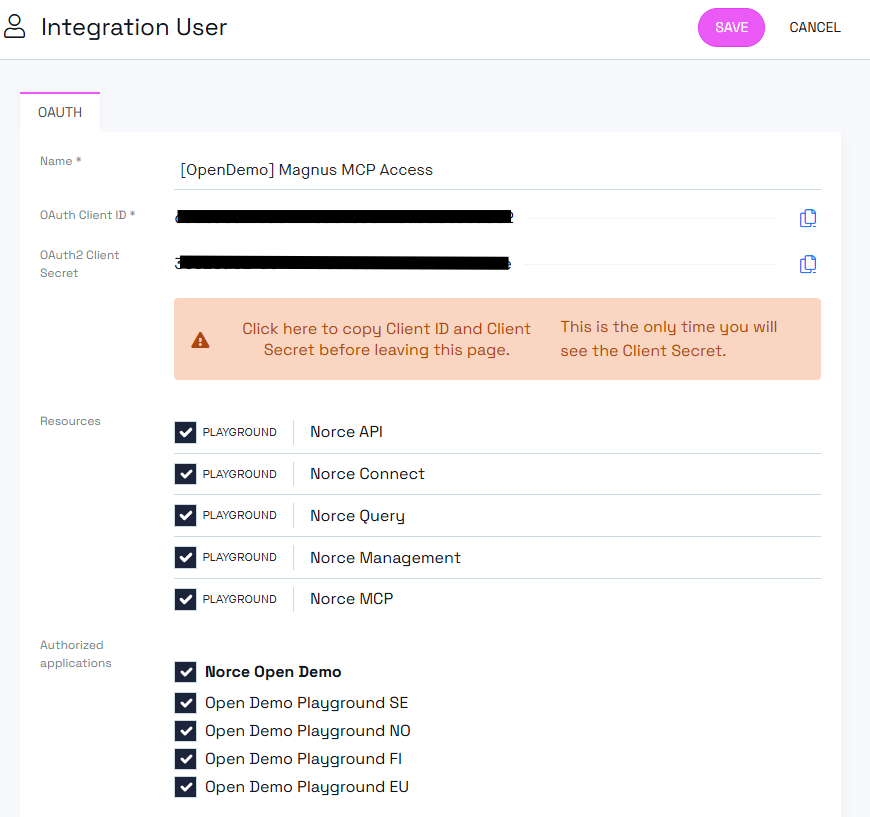Cancel editing the integration user
Viewport: 870px width, 817px height.
[x=815, y=27]
